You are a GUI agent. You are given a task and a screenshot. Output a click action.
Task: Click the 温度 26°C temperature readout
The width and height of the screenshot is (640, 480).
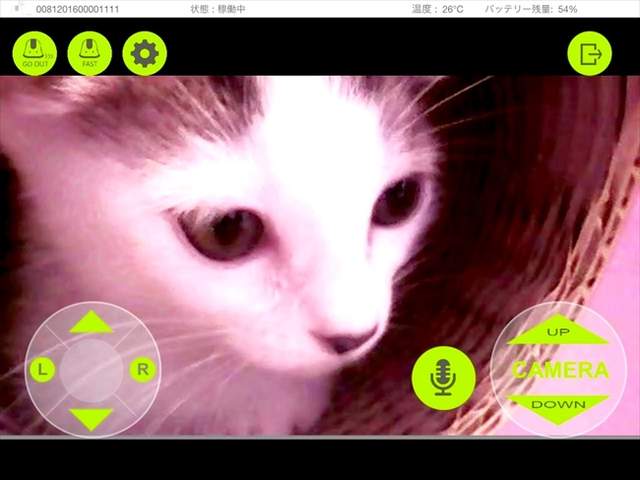[437, 9]
